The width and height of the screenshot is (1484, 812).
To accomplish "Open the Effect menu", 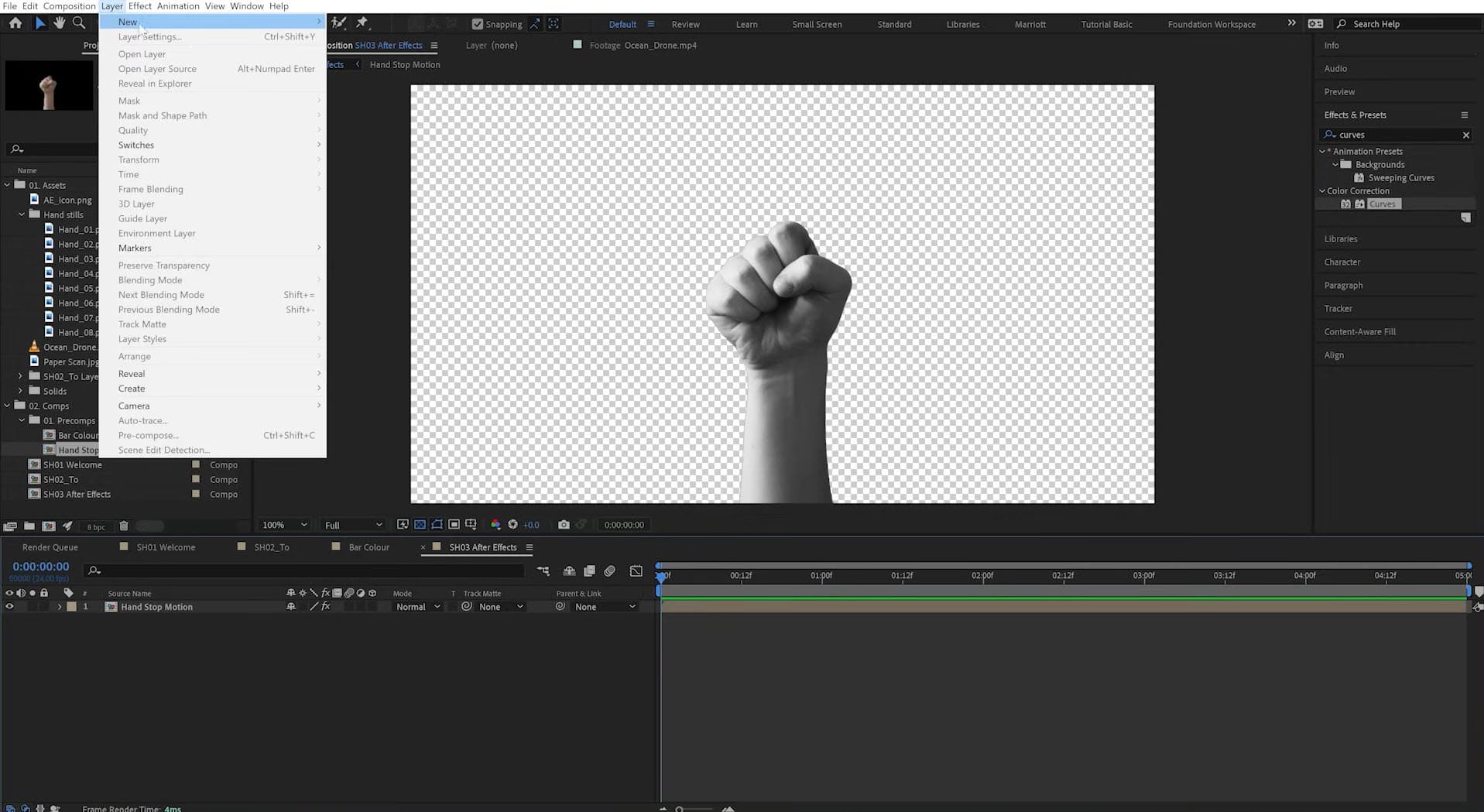I will pyautogui.click(x=139, y=5).
